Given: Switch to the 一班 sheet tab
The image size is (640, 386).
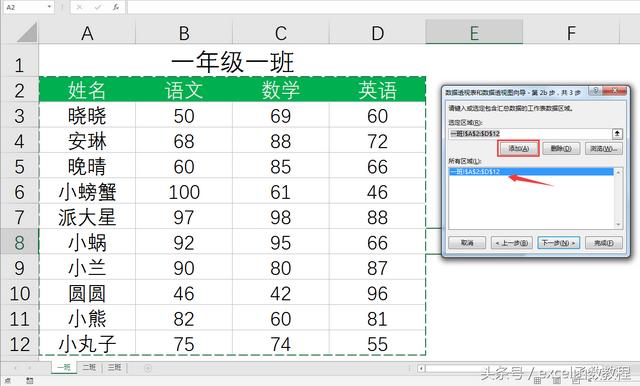Looking at the screenshot, I should [64, 367].
